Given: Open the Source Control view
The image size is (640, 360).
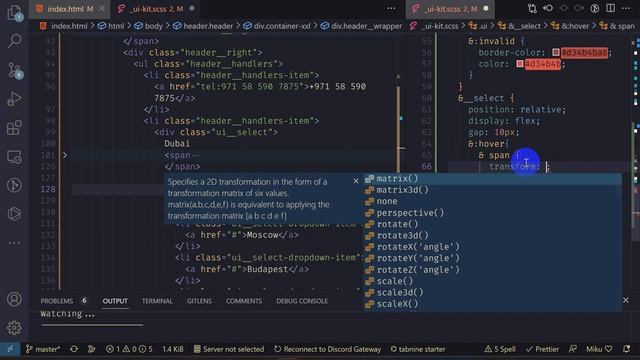Looking at the screenshot, I should click(x=15, y=70).
